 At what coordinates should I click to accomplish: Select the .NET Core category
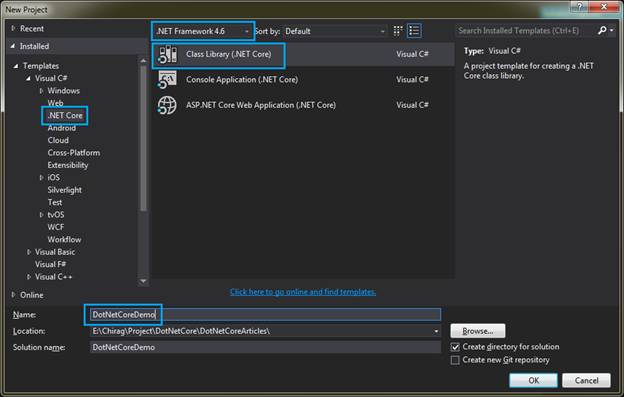pos(65,115)
